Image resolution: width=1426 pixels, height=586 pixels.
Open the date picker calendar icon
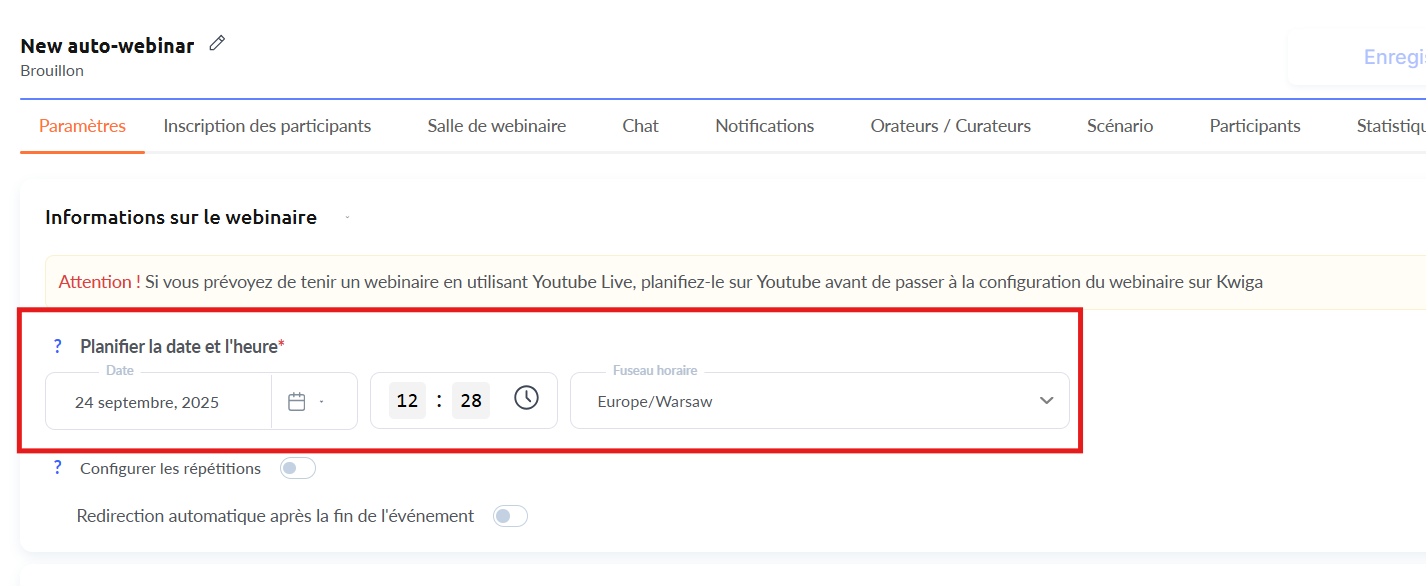click(x=296, y=402)
